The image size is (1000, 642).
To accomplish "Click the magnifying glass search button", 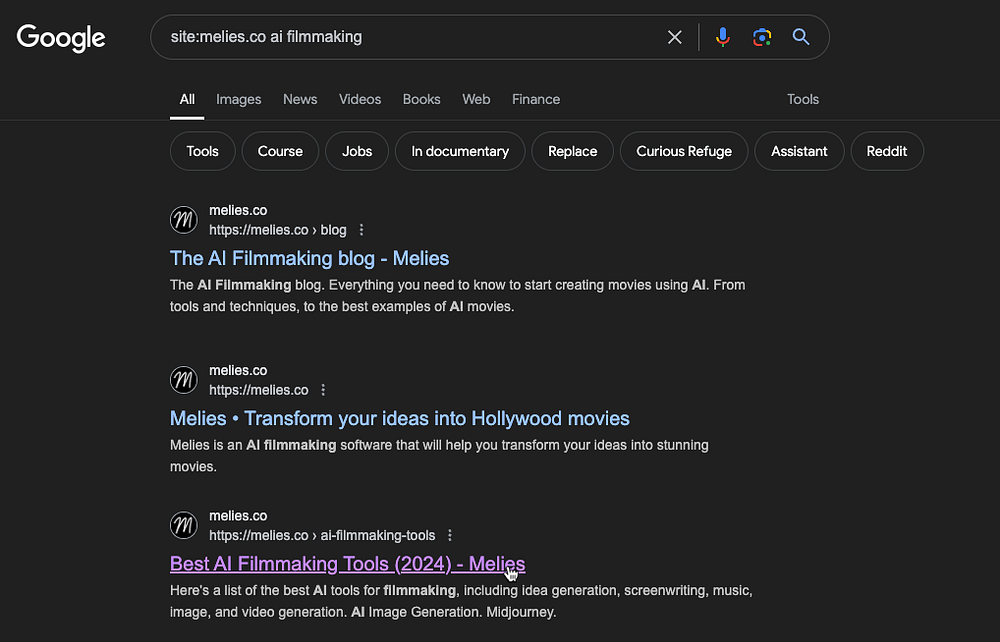I will pyautogui.click(x=801, y=37).
